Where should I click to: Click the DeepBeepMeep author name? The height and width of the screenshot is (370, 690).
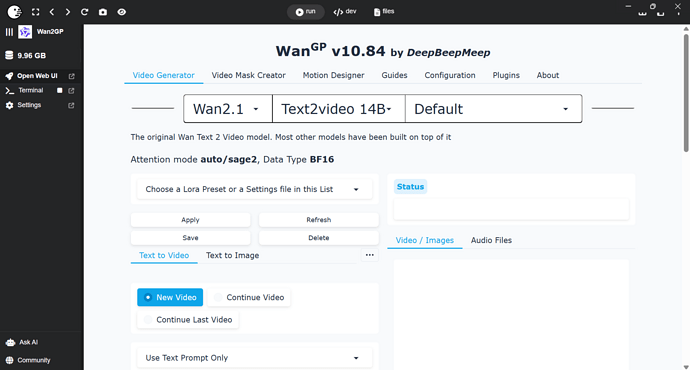tap(448, 53)
